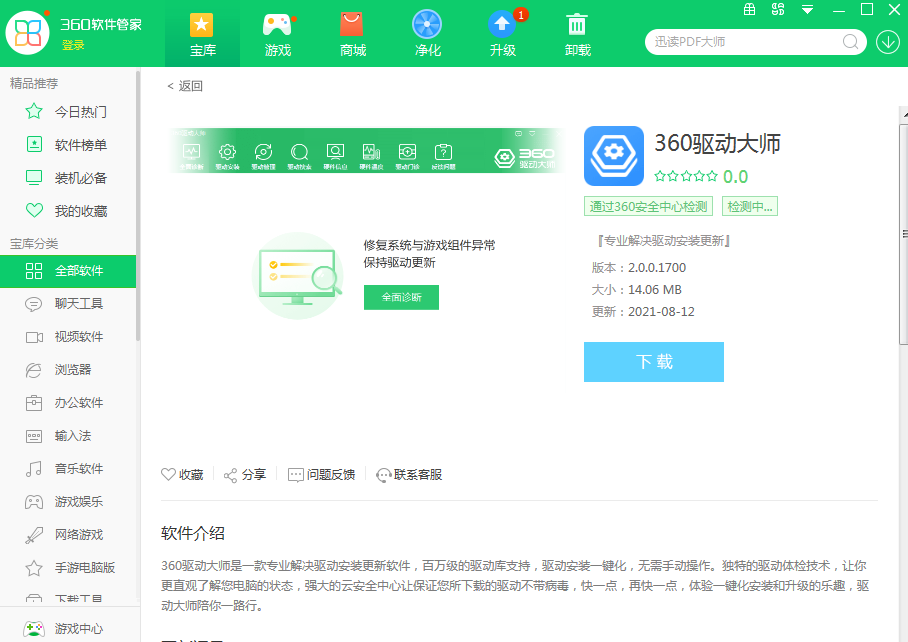Select the 宝库 tab

point(202,34)
